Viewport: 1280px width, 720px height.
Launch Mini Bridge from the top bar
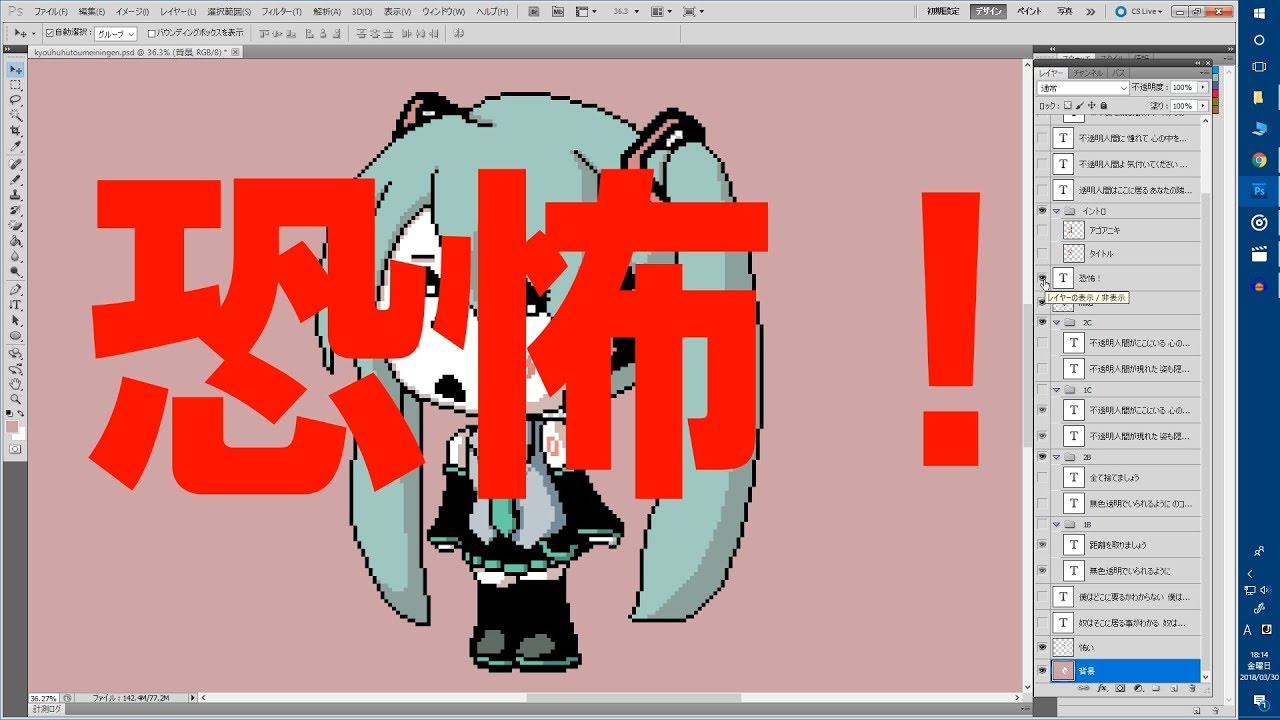tap(558, 11)
